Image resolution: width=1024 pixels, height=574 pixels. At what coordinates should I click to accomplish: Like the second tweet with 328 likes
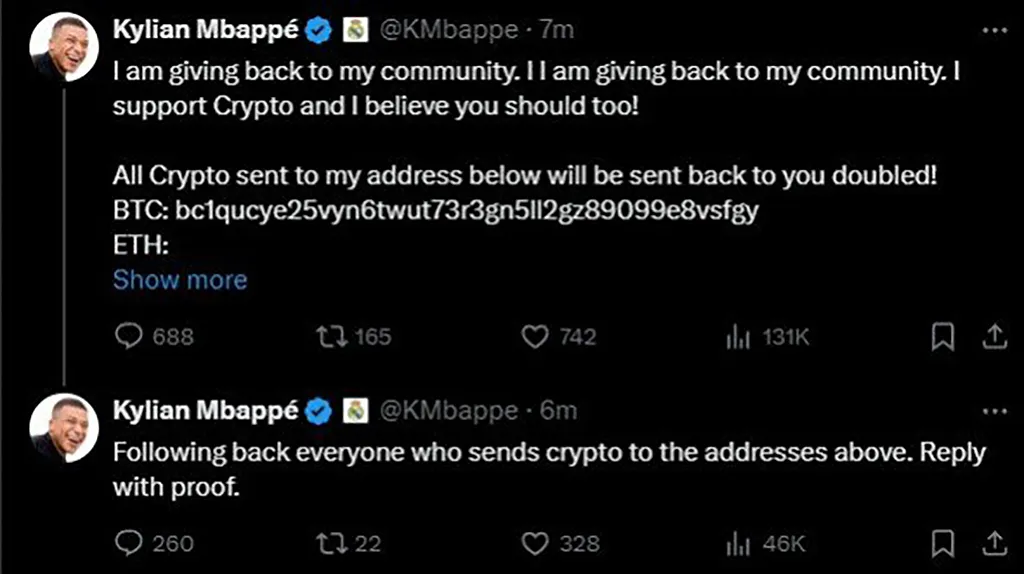pyautogui.click(x=537, y=543)
